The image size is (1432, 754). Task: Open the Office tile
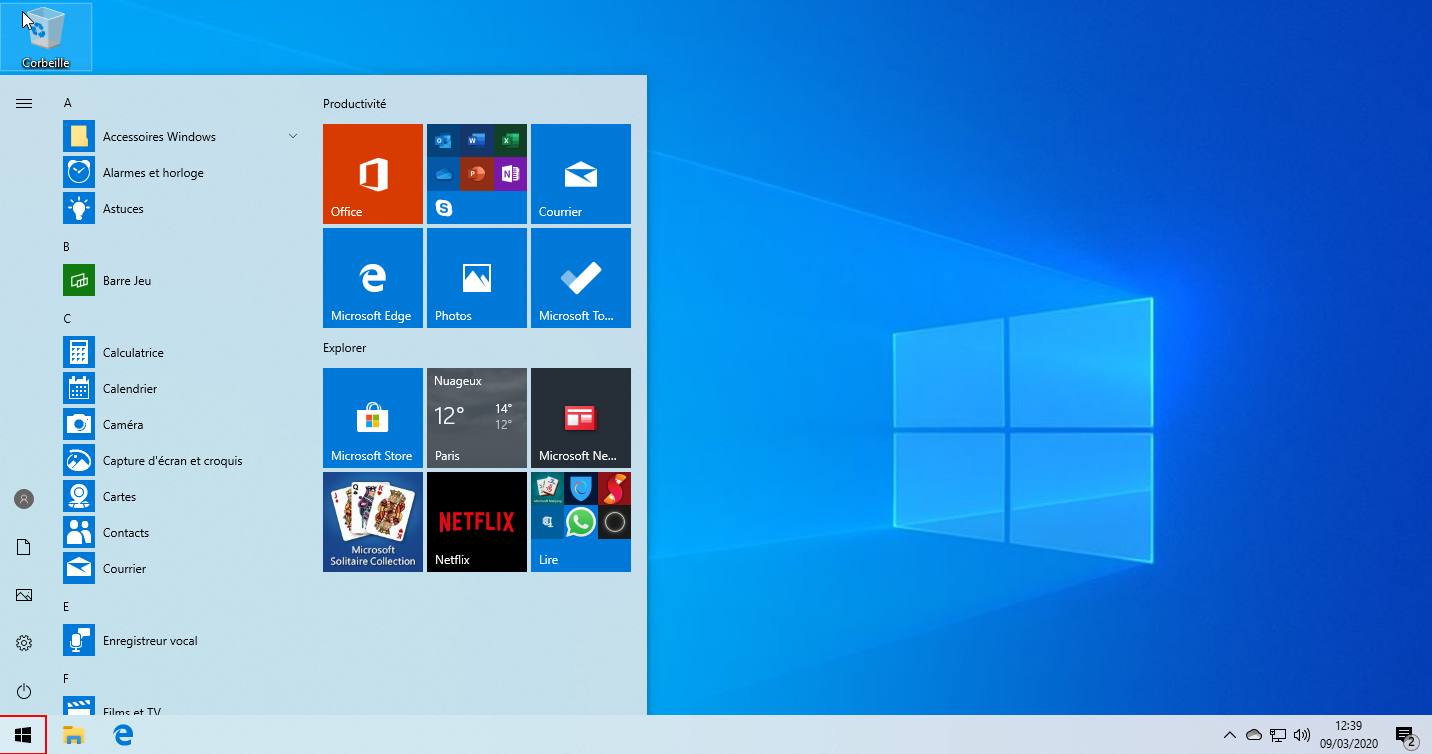tap(373, 174)
